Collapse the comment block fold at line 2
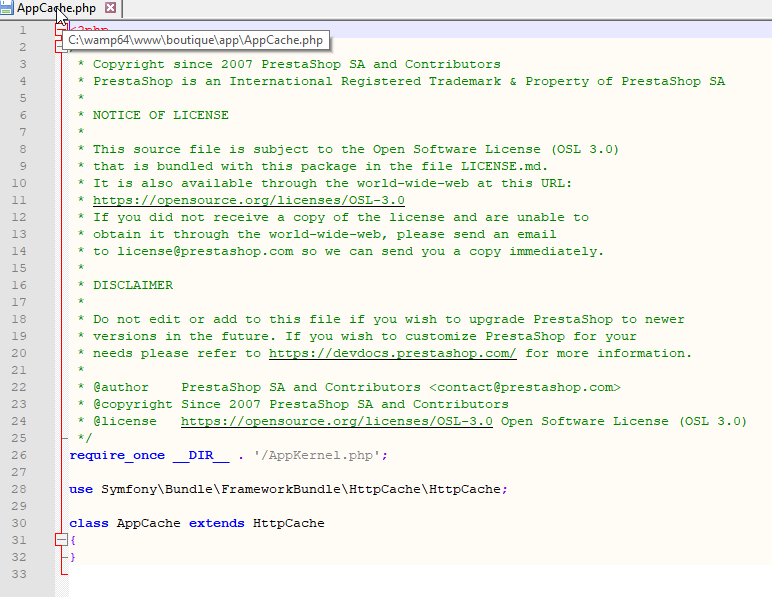Image resolution: width=772 pixels, height=597 pixels. (61, 47)
